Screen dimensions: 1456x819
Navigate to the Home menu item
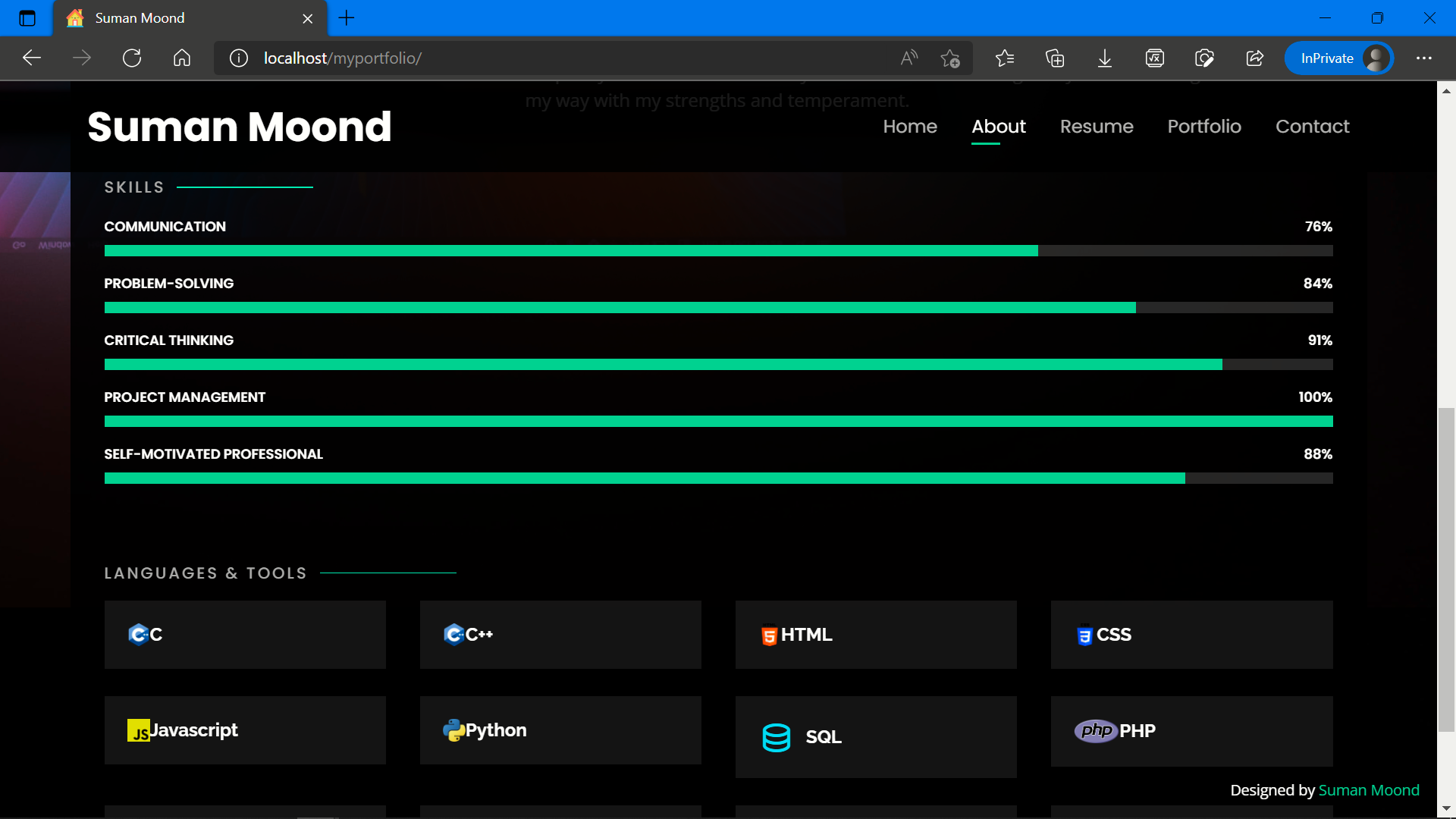click(910, 127)
